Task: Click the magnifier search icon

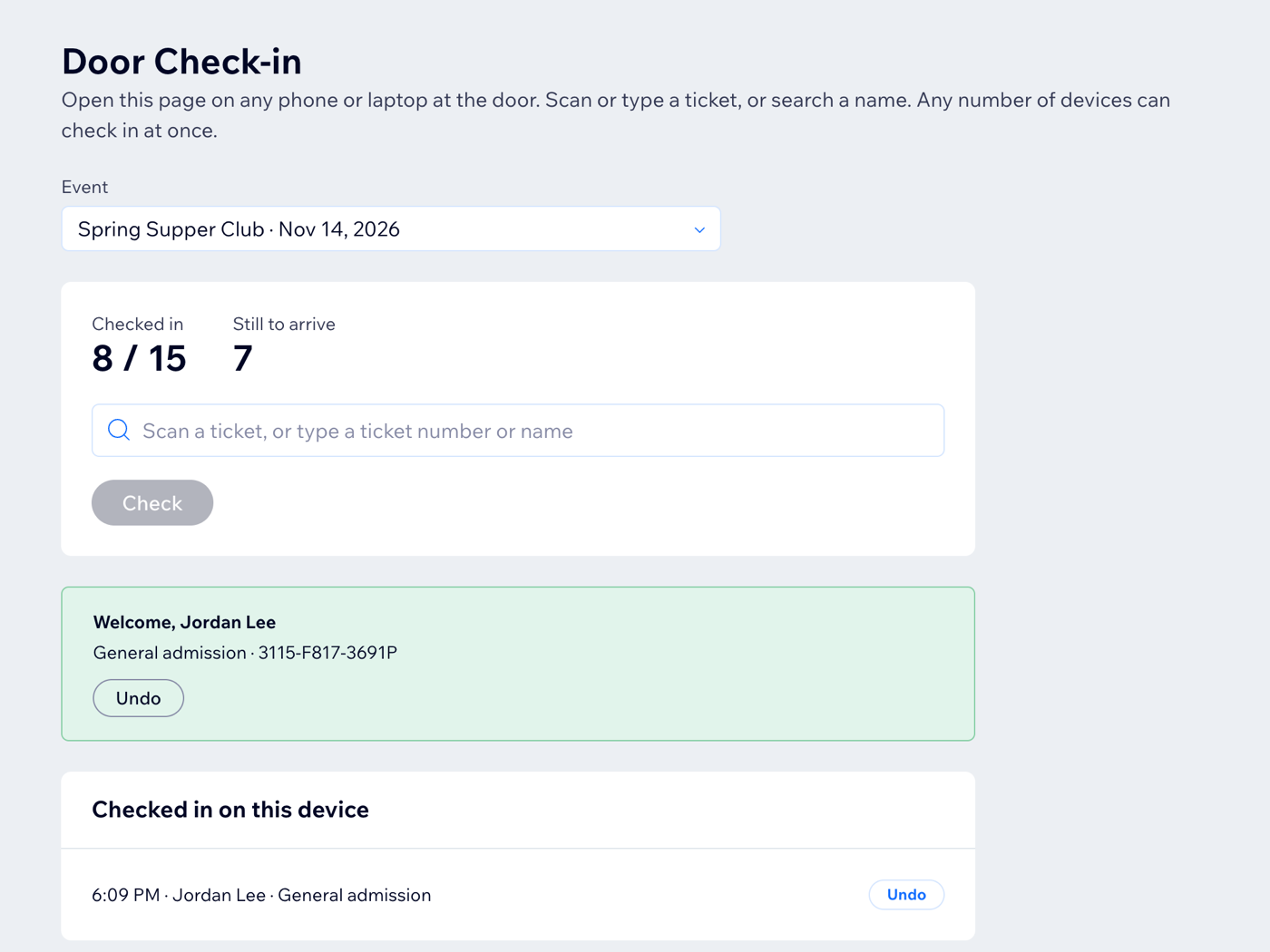Action: coord(119,430)
